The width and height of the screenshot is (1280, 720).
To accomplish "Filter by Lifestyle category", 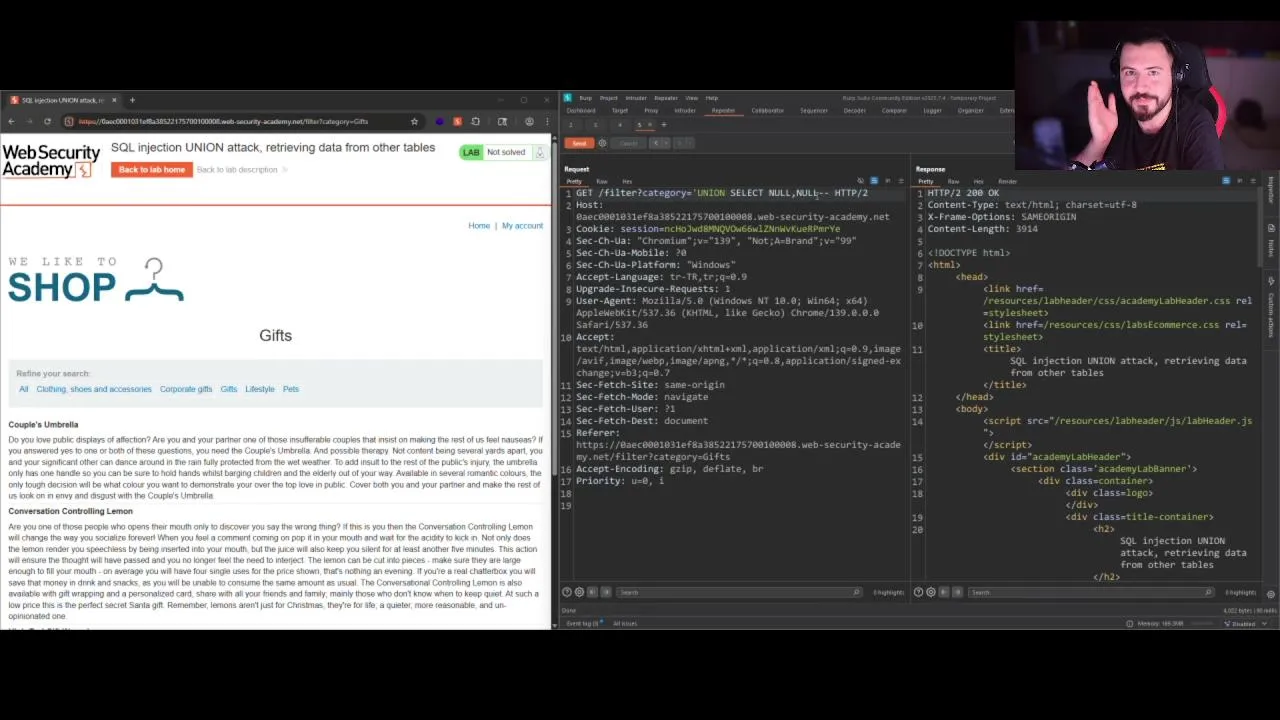I will (260, 389).
